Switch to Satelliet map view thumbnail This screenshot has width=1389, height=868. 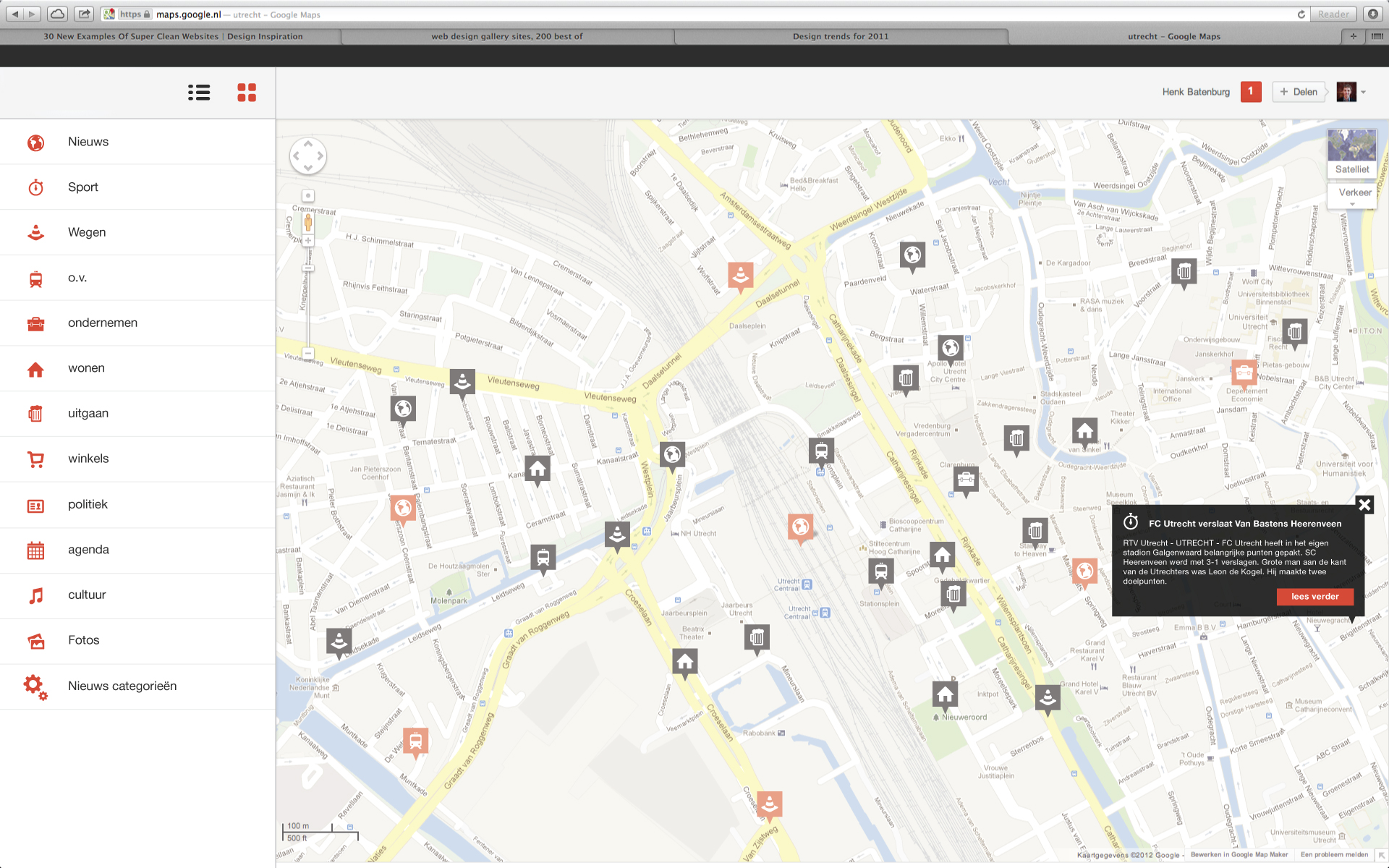(x=1352, y=153)
